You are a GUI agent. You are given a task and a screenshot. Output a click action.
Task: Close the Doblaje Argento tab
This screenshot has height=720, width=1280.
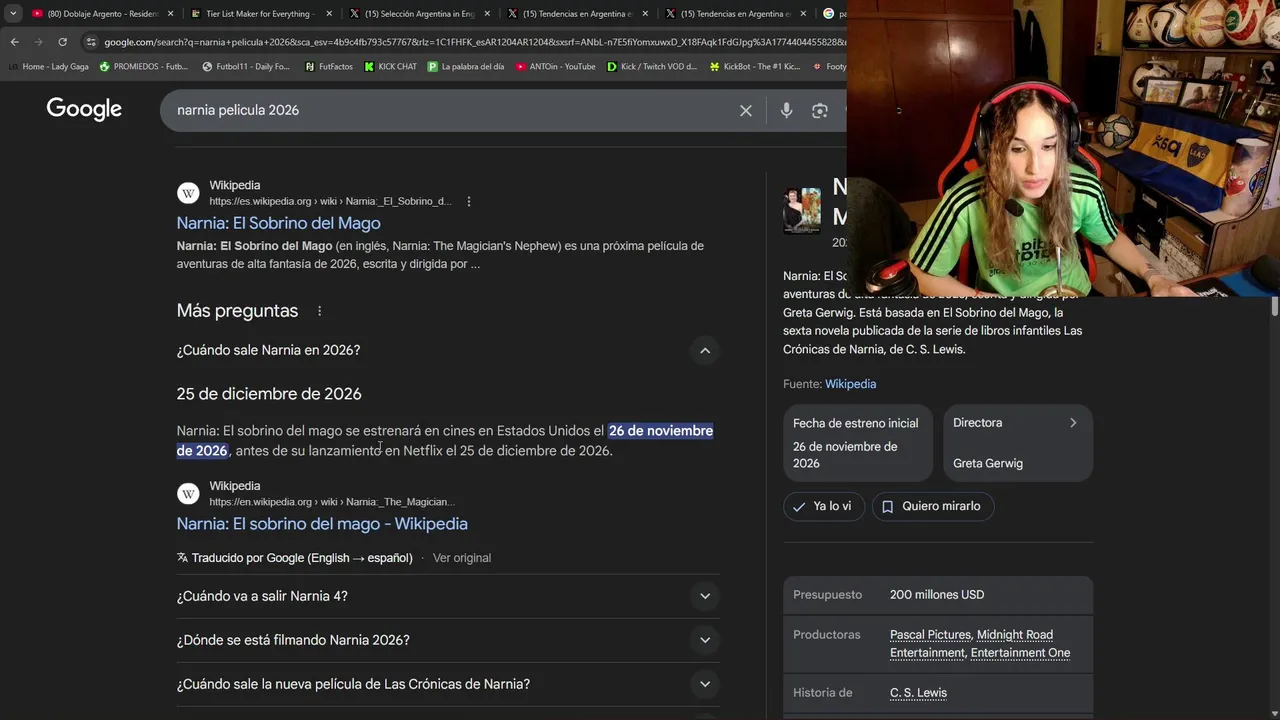pyautogui.click(x=171, y=14)
